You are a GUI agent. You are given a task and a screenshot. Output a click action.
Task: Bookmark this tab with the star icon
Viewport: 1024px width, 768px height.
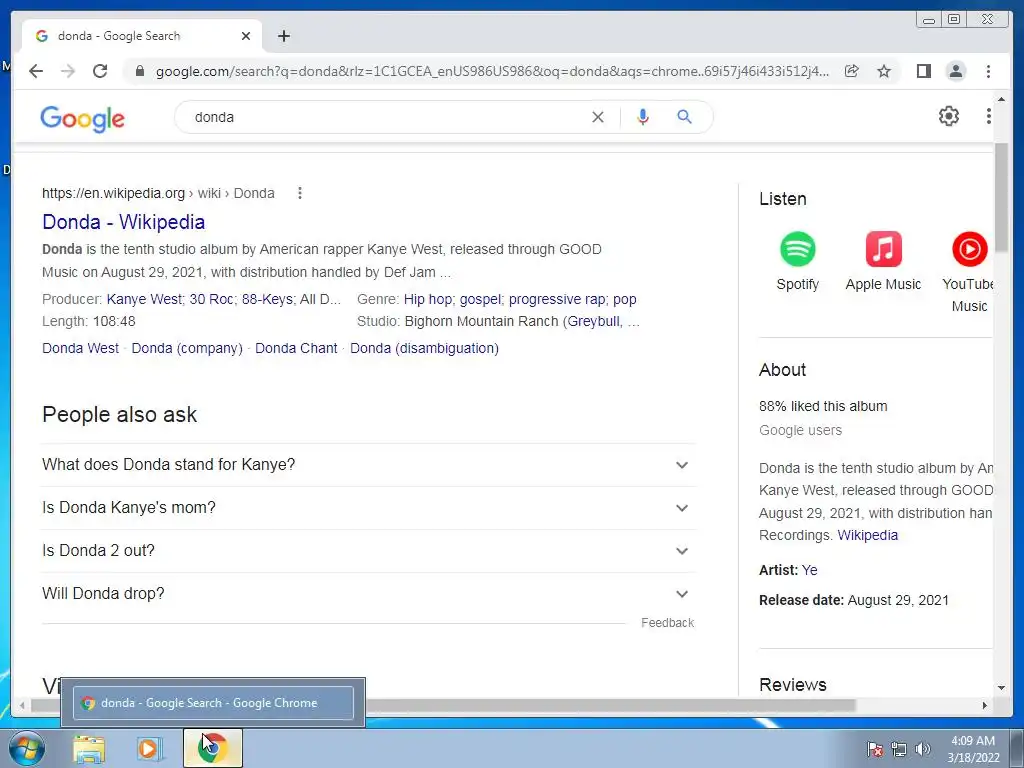point(884,71)
